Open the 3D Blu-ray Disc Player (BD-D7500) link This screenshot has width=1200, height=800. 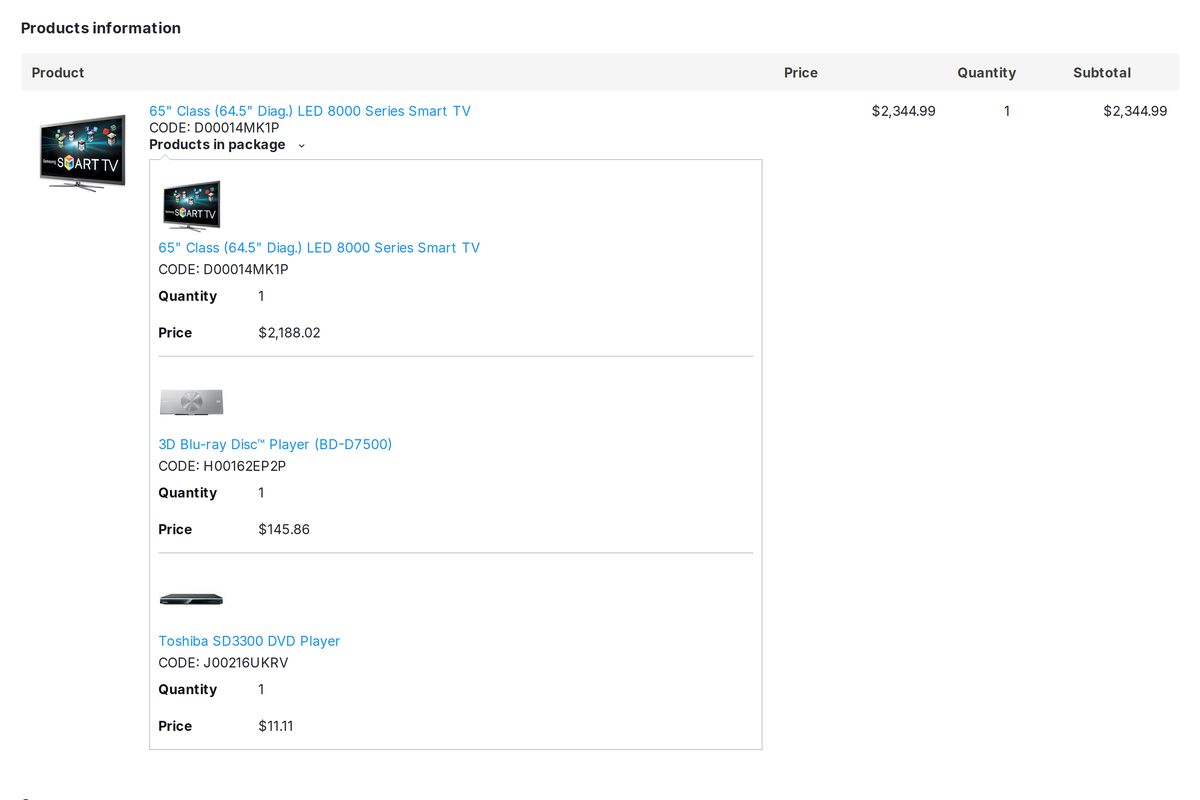tap(275, 444)
